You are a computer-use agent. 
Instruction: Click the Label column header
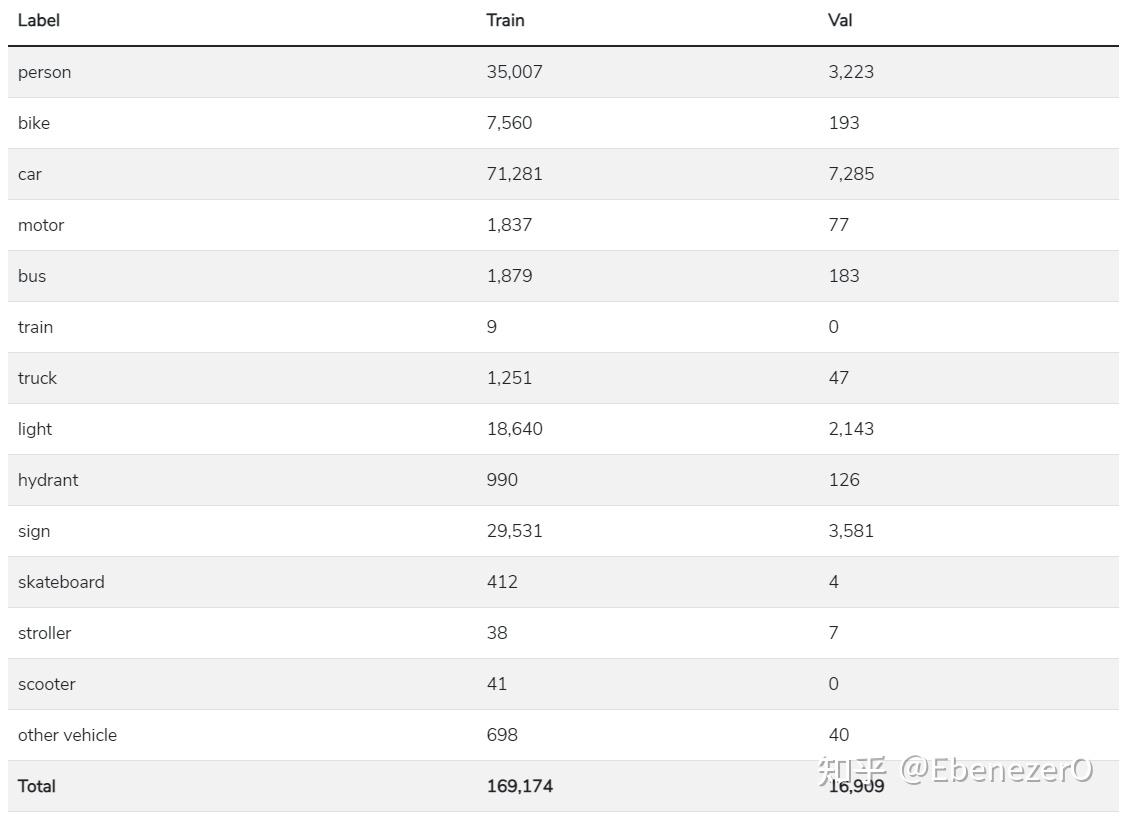(39, 20)
